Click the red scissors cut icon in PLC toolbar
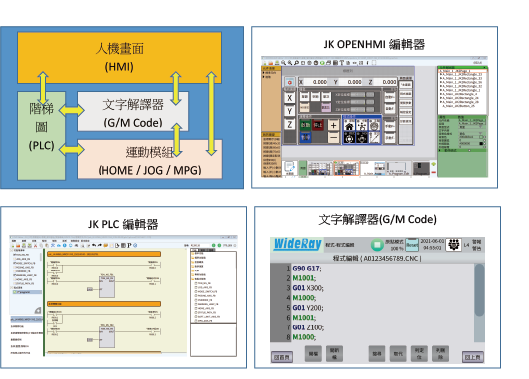529x379 pixels. 35,245
